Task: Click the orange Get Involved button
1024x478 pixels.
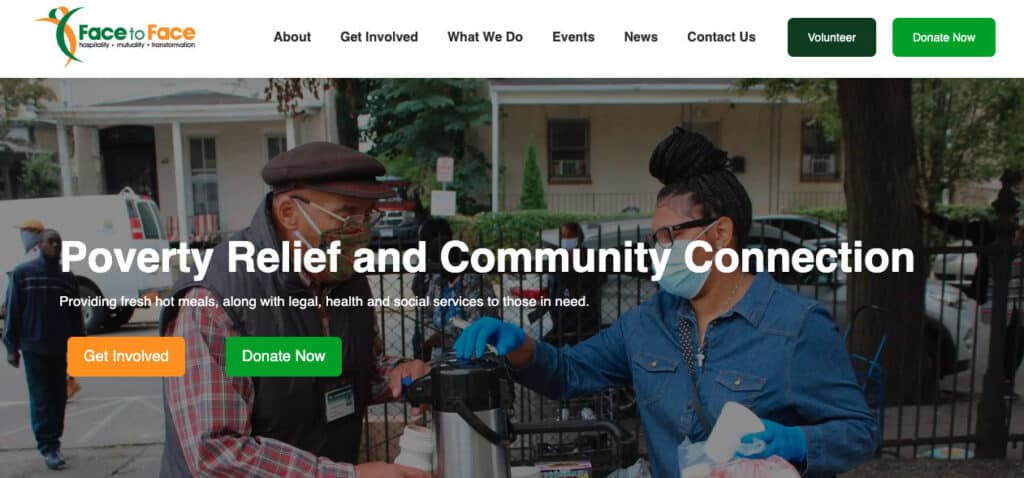Action: [x=126, y=357]
